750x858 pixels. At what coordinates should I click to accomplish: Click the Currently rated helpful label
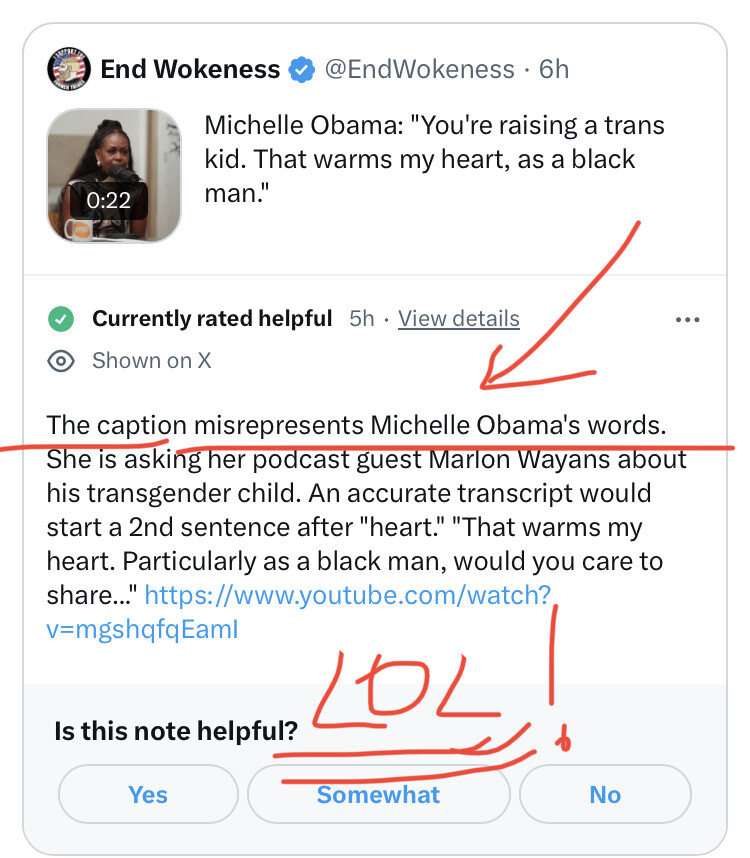pos(212,319)
